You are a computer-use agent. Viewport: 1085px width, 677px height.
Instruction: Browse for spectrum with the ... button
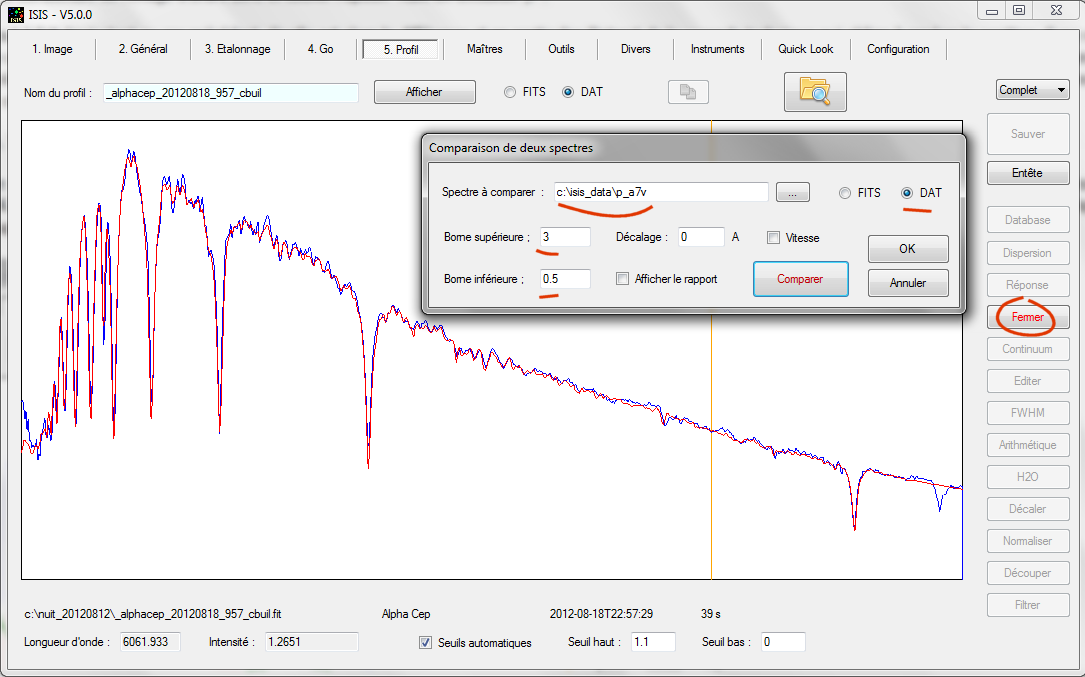793,192
